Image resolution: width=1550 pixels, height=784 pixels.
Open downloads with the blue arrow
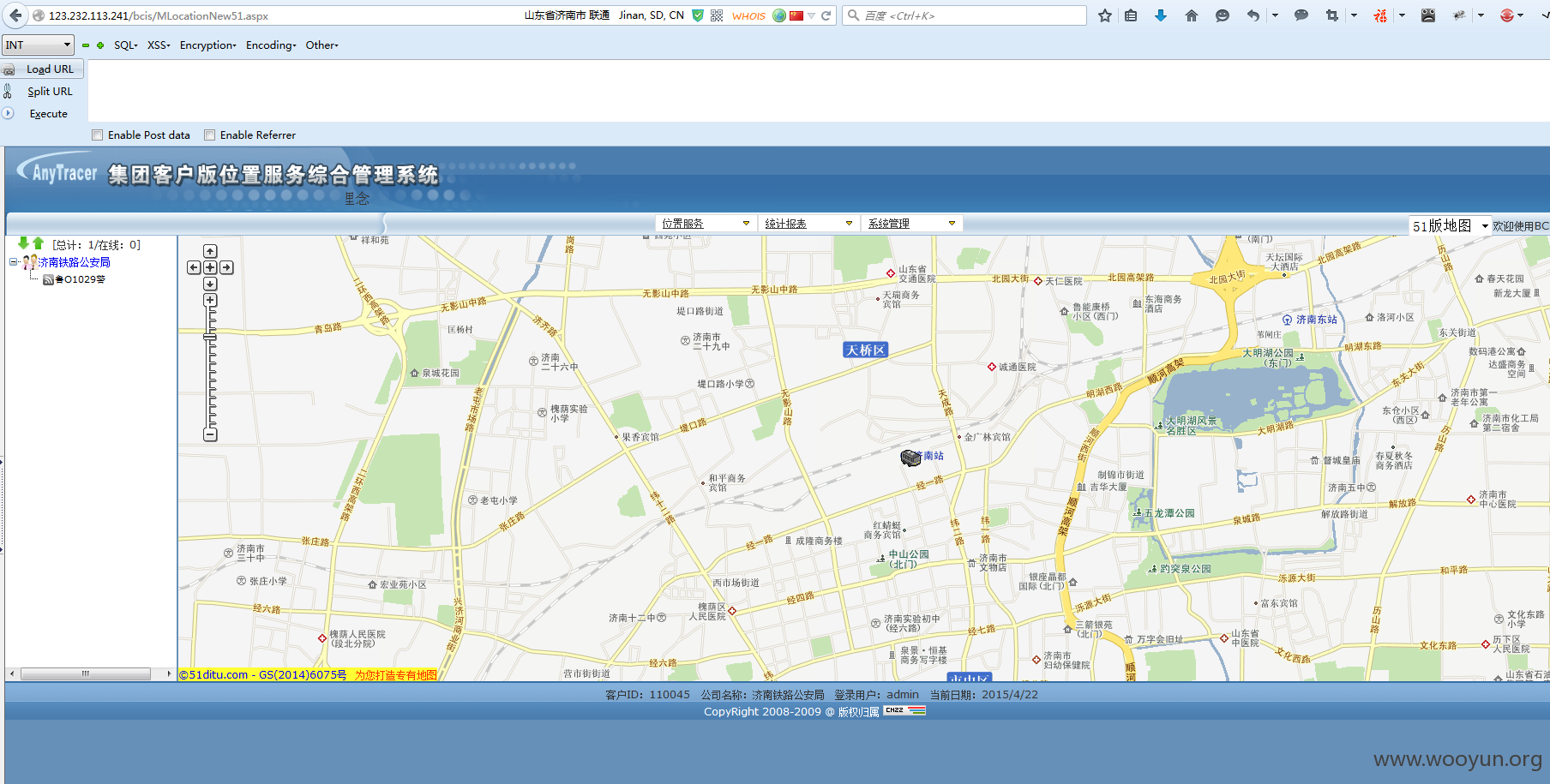tap(1161, 15)
